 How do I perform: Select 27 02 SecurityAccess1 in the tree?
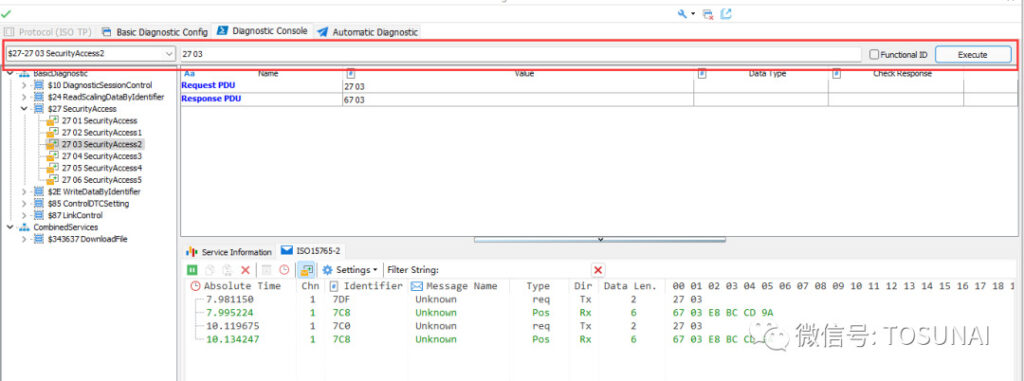101,133
